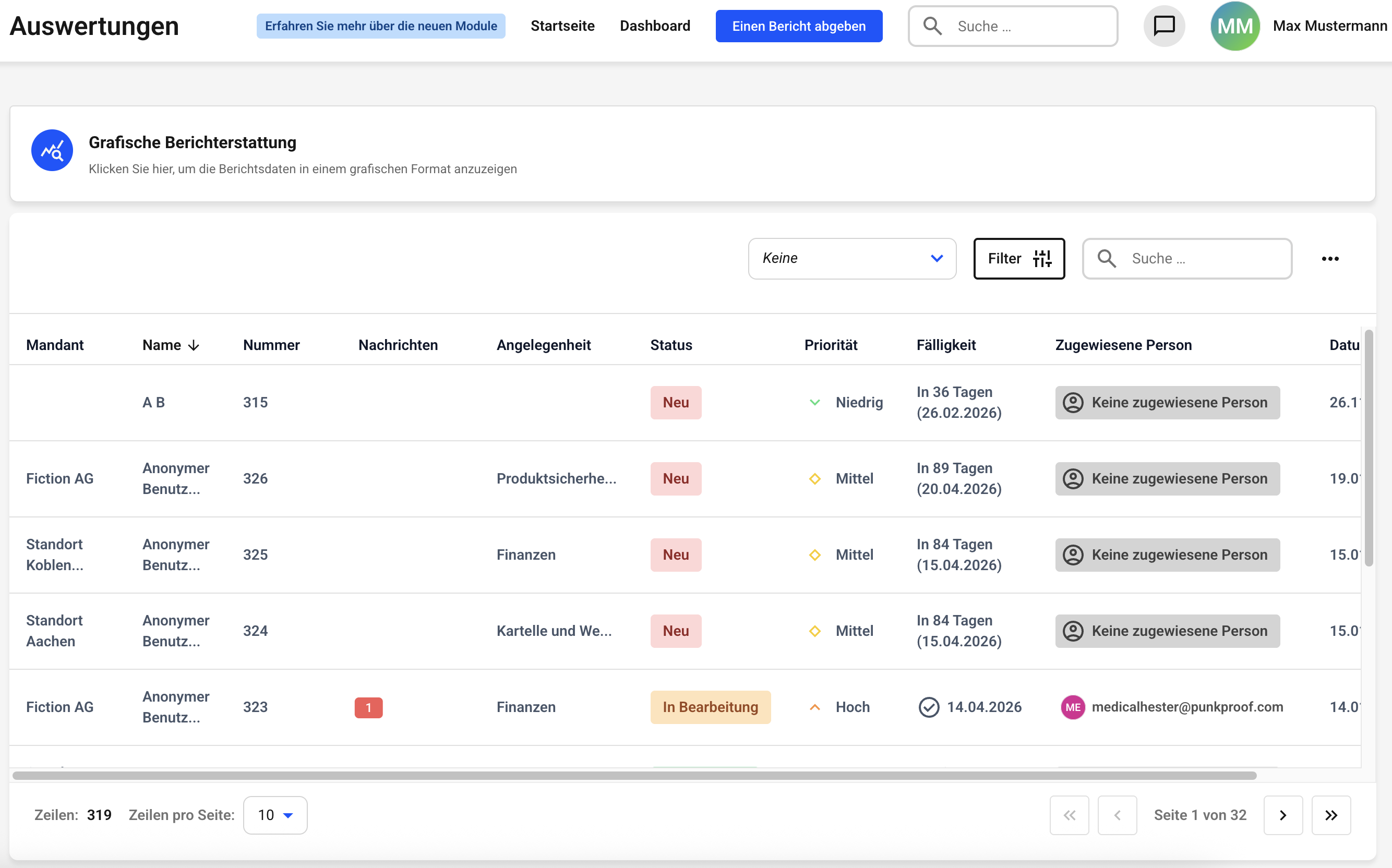The width and height of the screenshot is (1392, 868).
Task: Open the Filter button
Action: 1018,258
